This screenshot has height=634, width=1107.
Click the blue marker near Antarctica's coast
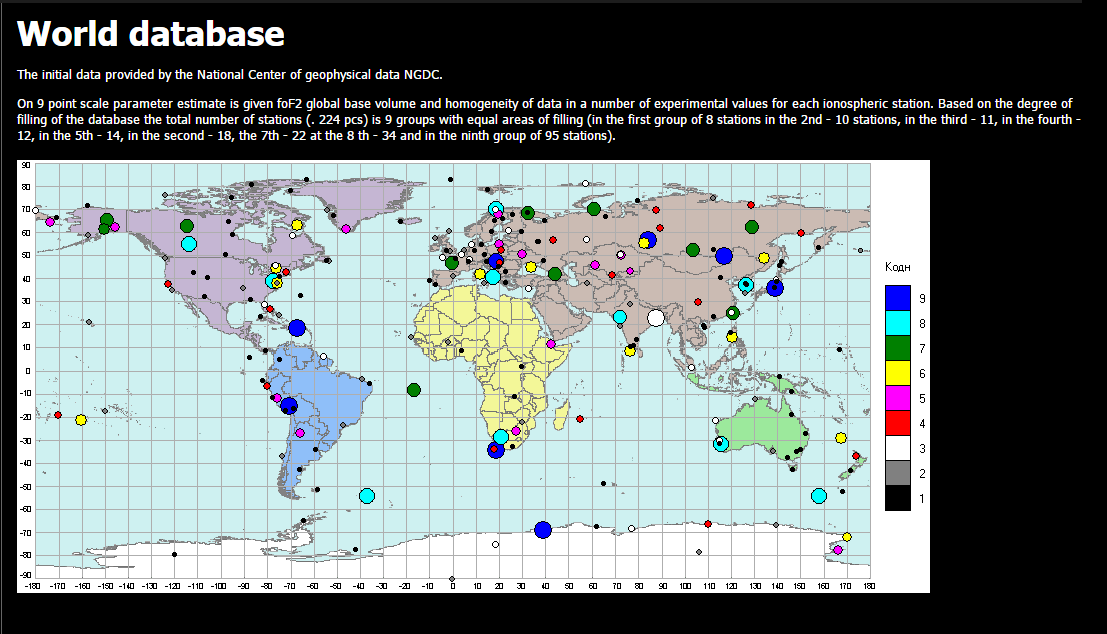pos(543,530)
